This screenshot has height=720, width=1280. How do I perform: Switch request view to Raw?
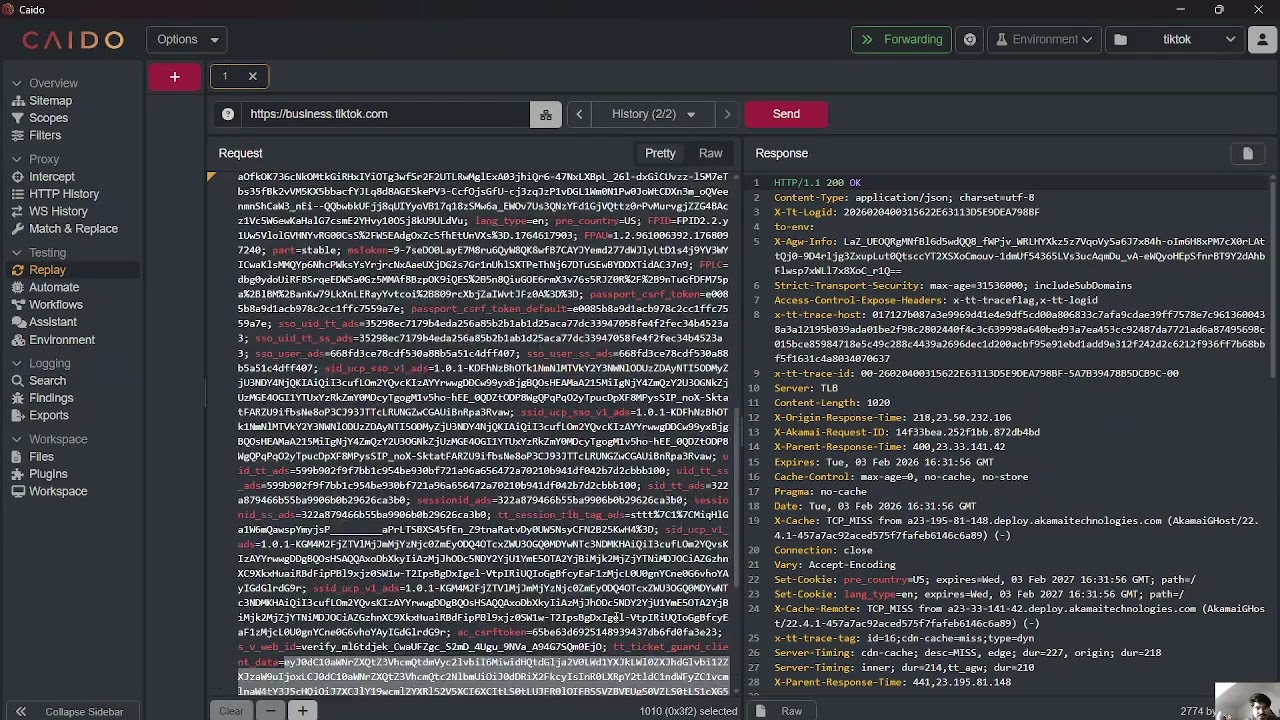point(711,153)
